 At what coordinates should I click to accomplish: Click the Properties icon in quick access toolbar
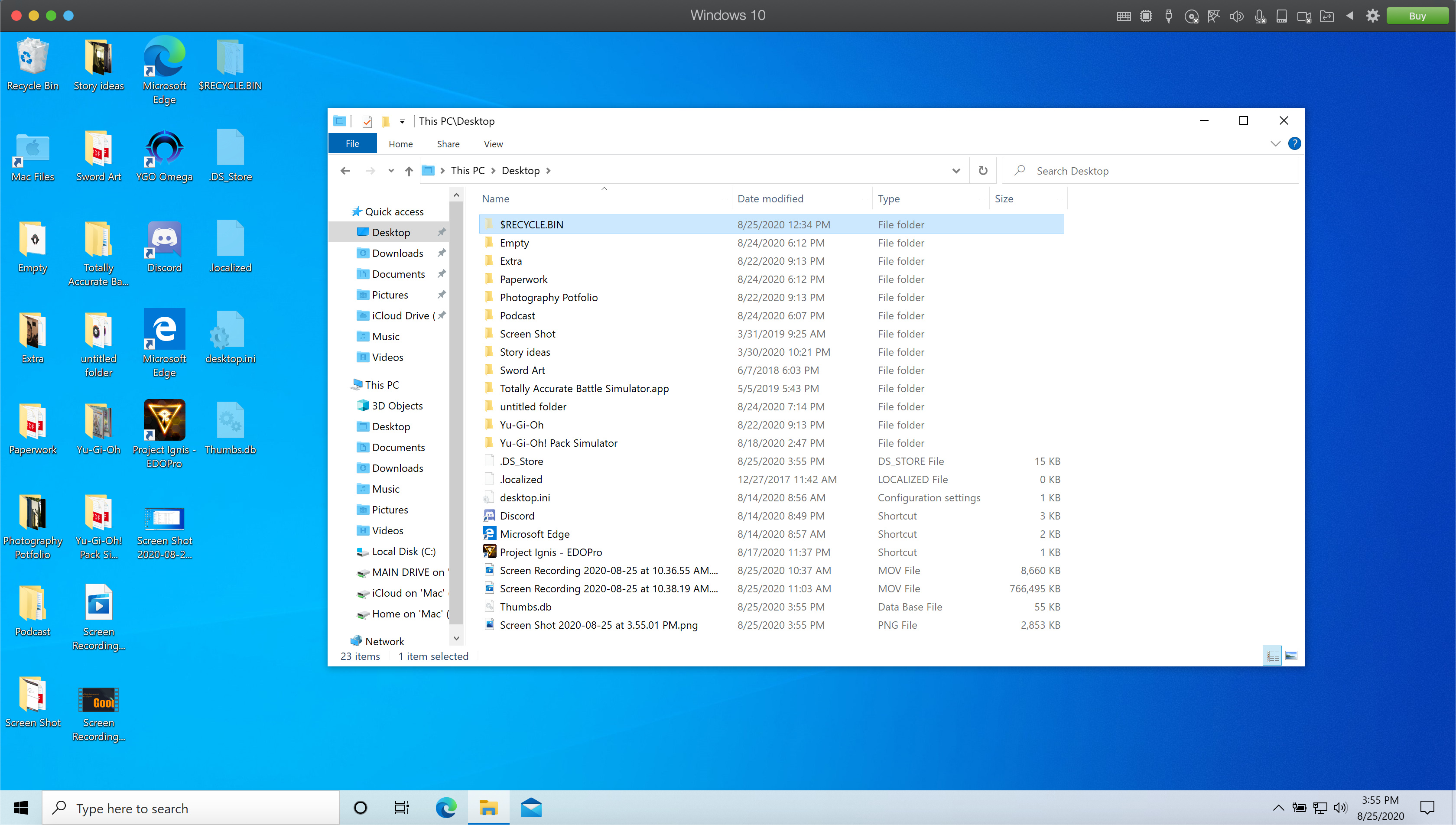coord(367,121)
